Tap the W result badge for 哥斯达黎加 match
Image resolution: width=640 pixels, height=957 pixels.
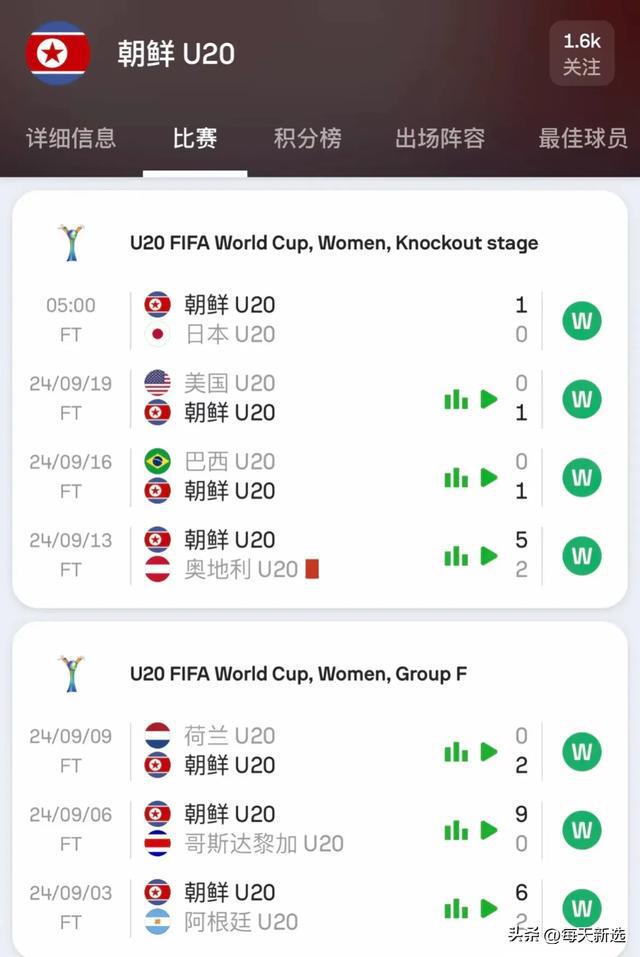pyautogui.click(x=581, y=830)
